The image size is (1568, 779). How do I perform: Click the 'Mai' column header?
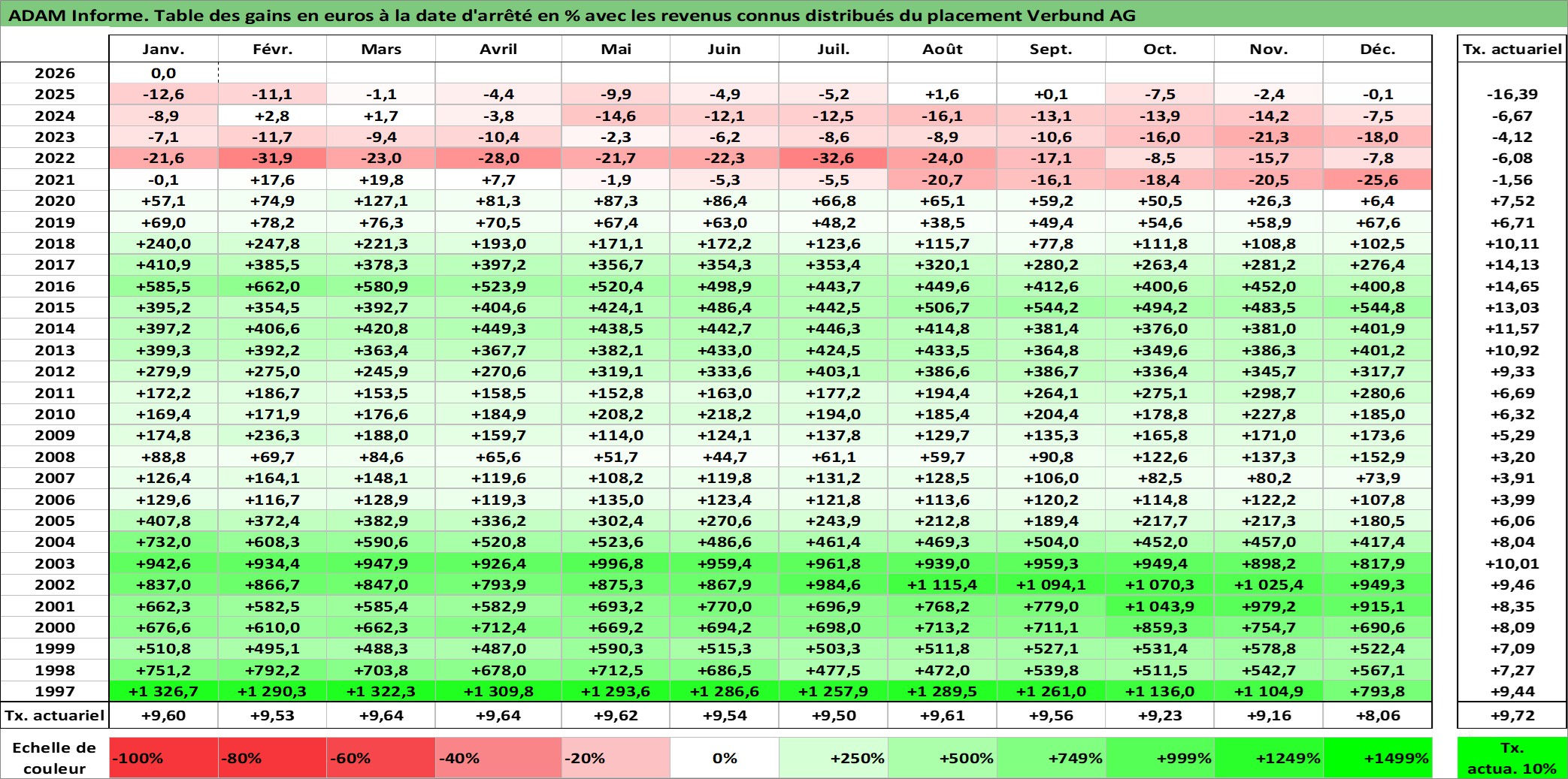click(616, 49)
